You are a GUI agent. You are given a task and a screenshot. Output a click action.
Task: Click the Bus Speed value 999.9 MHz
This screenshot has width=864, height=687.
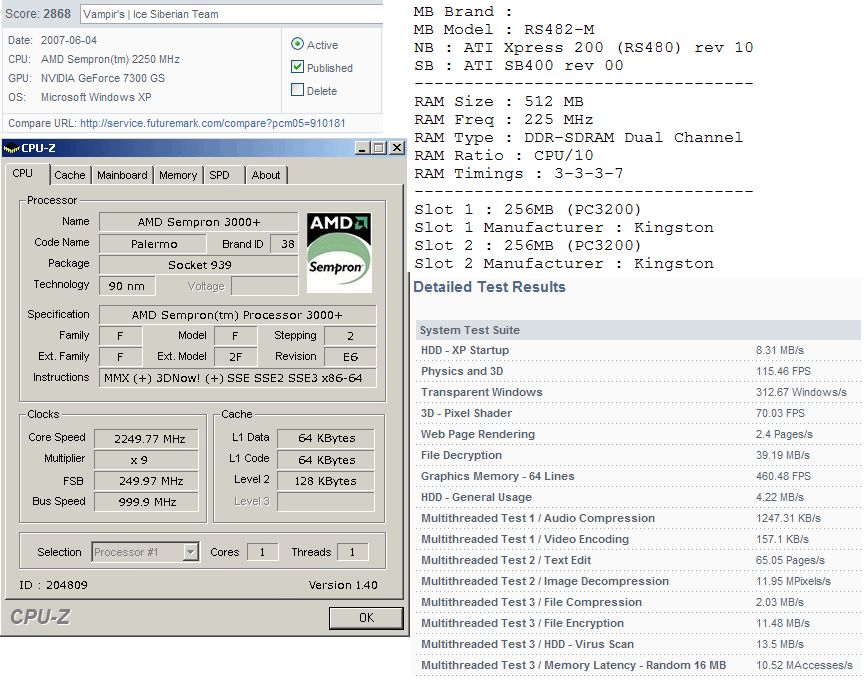(x=147, y=502)
